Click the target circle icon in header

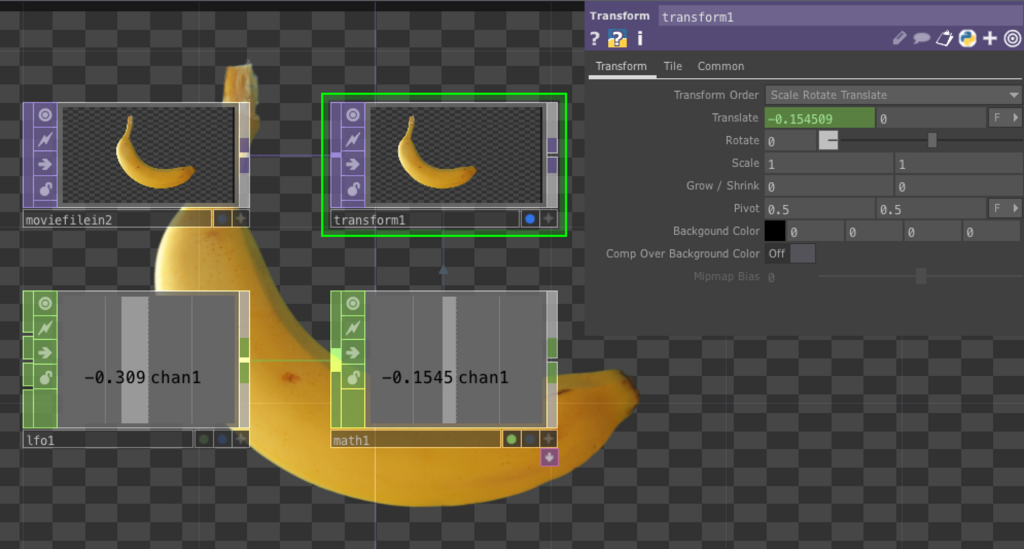(x=1012, y=39)
